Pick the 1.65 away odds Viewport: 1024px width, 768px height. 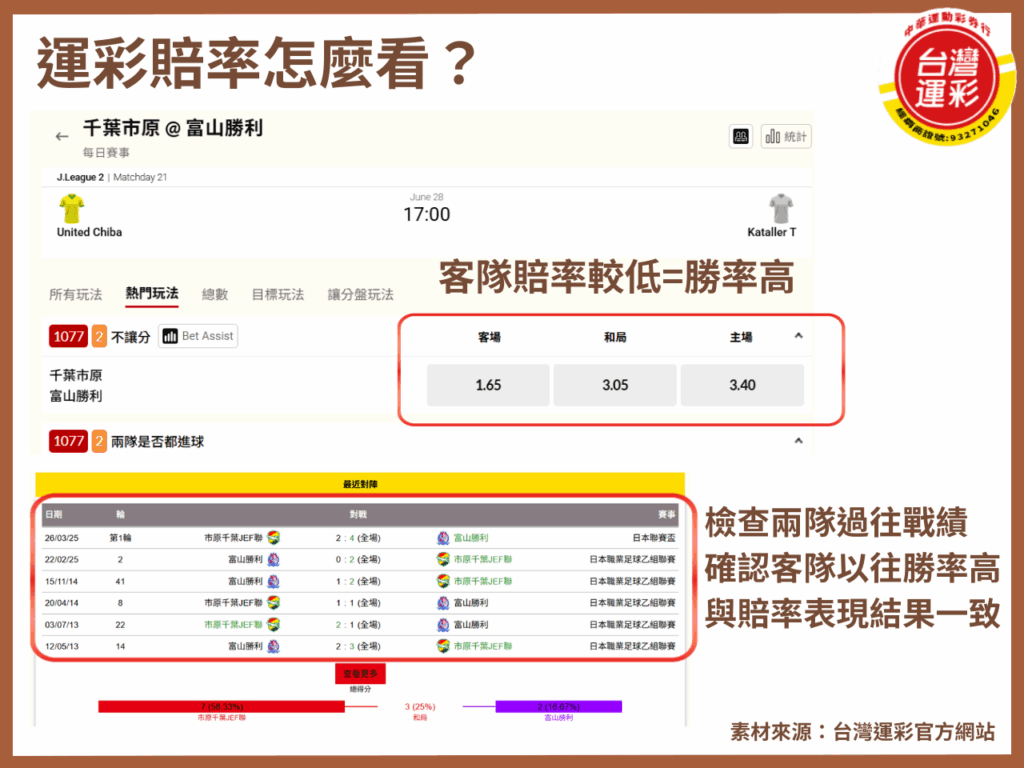click(488, 385)
